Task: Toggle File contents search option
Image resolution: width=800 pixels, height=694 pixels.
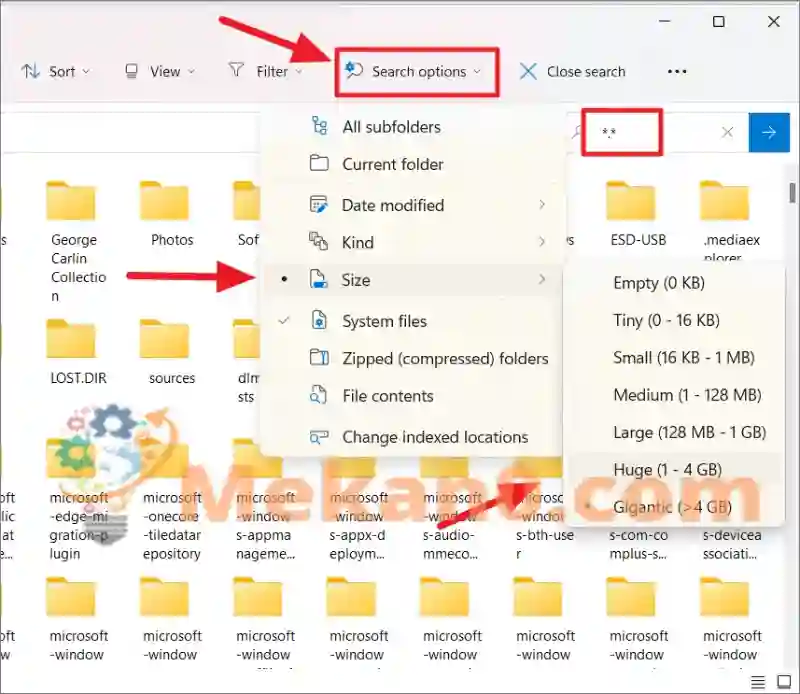Action: [x=413, y=396]
